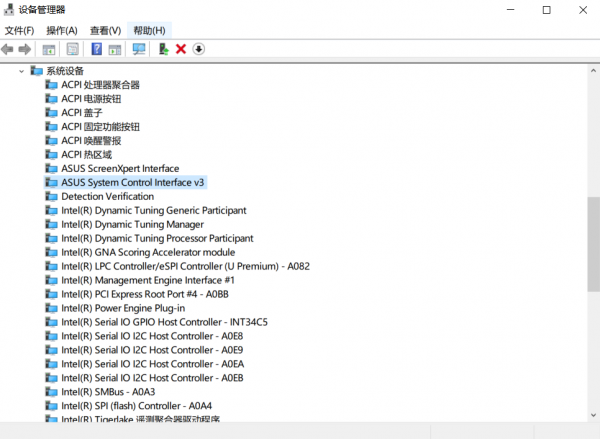Select ASUS ScreenXpert Interface device
The image size is (600, 439).
point(120,169)
